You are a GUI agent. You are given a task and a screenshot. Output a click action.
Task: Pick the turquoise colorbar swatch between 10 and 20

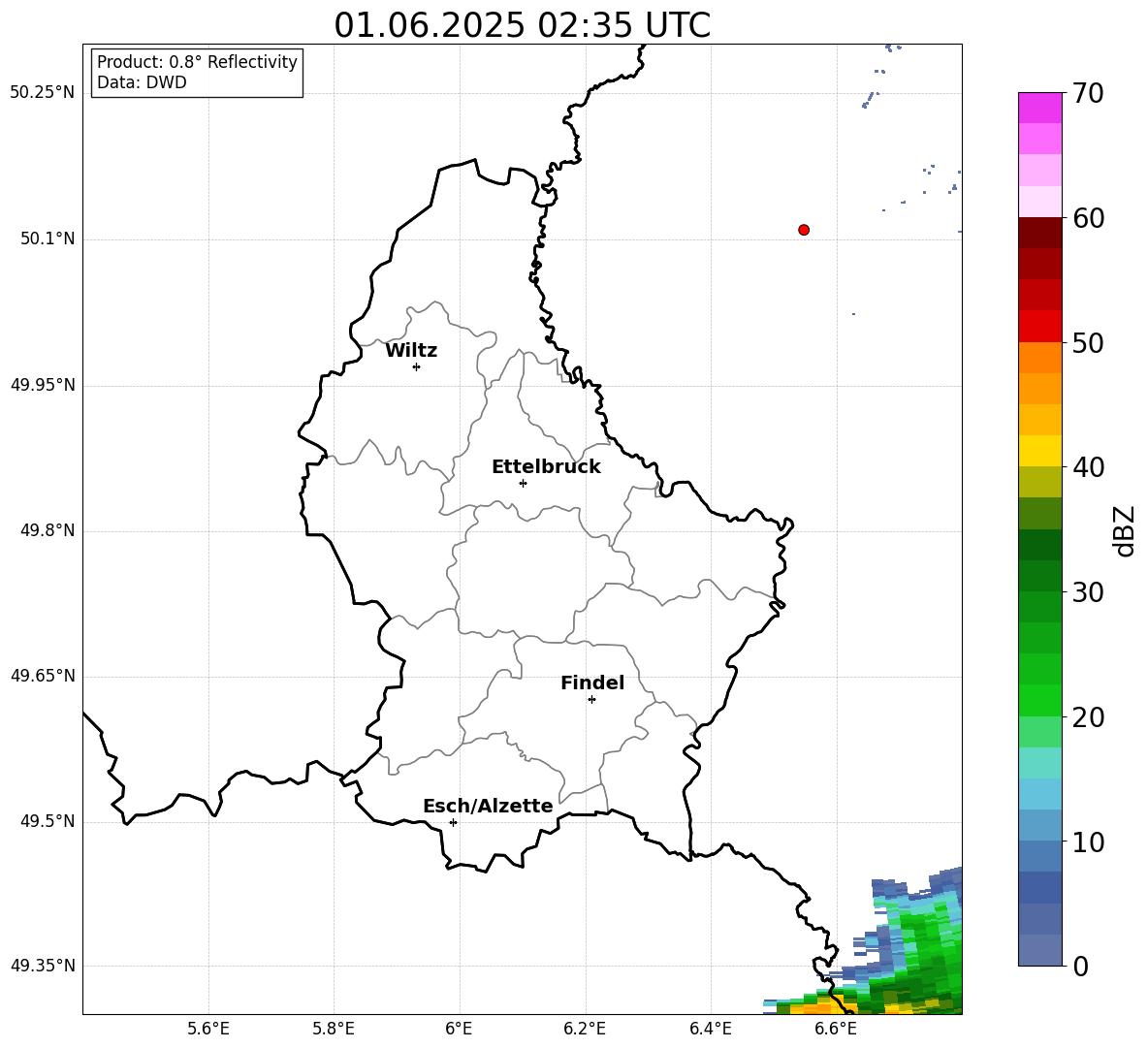1040,763
